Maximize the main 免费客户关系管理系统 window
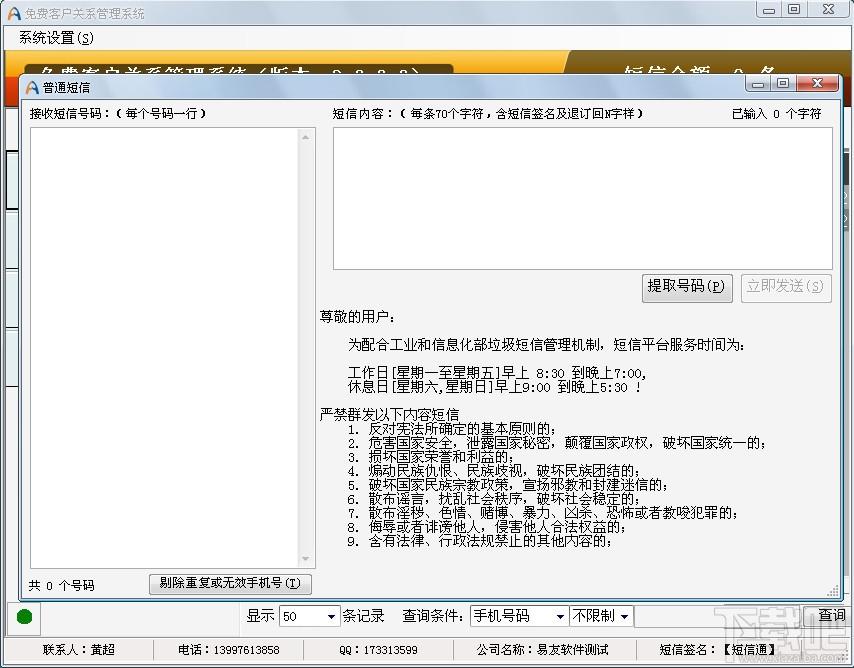Viewport: 854px width, 668px height. tap(794, 9)
